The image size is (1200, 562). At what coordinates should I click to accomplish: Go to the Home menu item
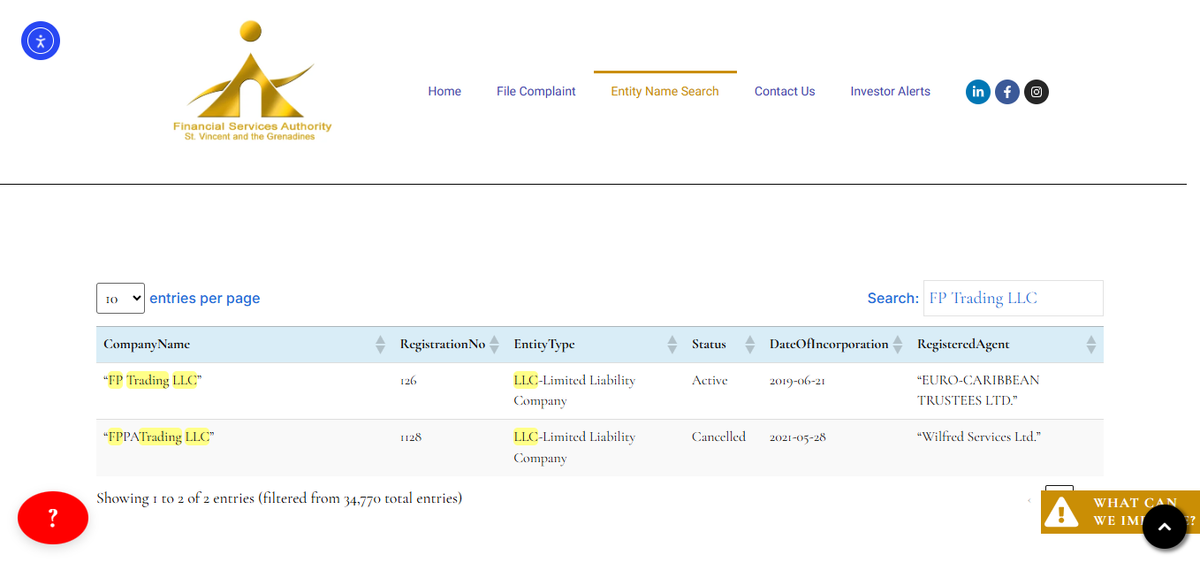(445, 91)
